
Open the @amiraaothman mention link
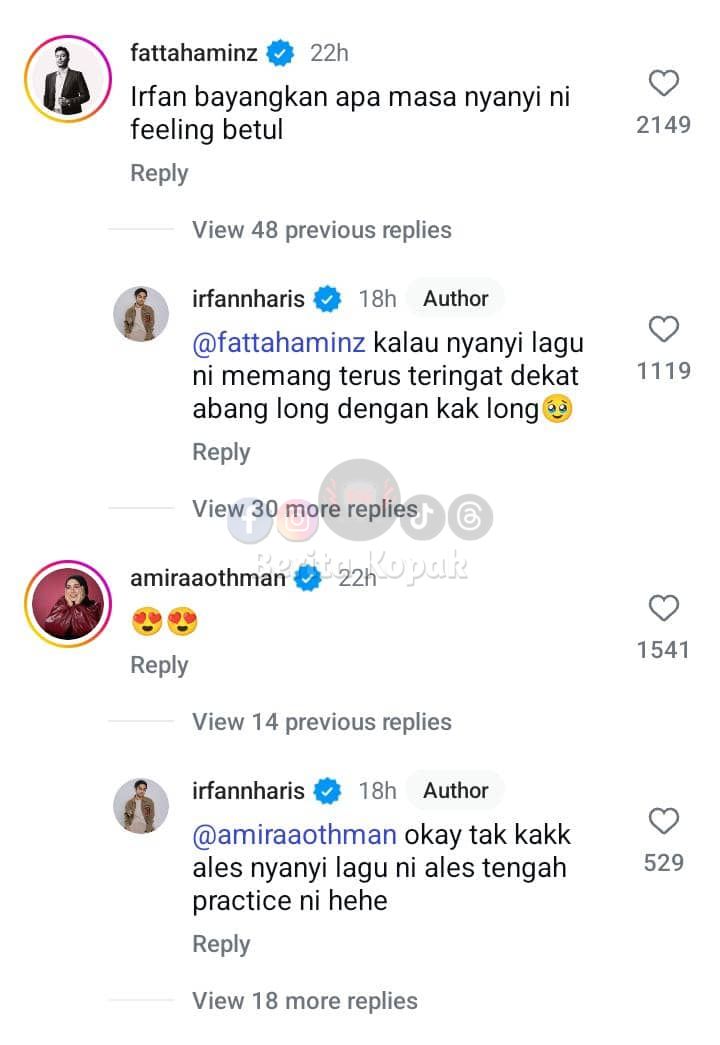point(294,835)
